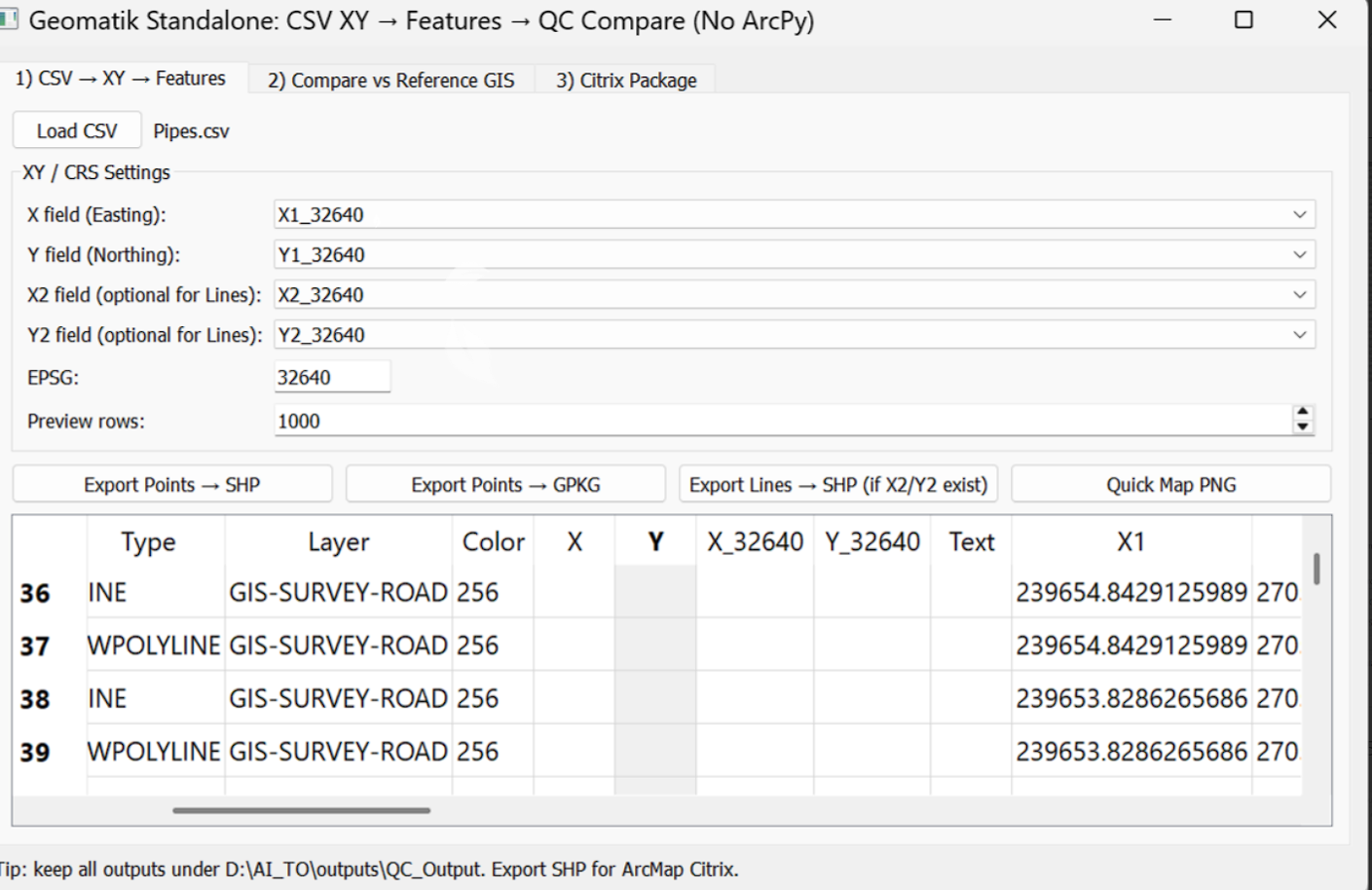The image size is (1372, 890).
Task: Click X1 value 239653.8286265686 in row 39
Action: pos(1131,752)
